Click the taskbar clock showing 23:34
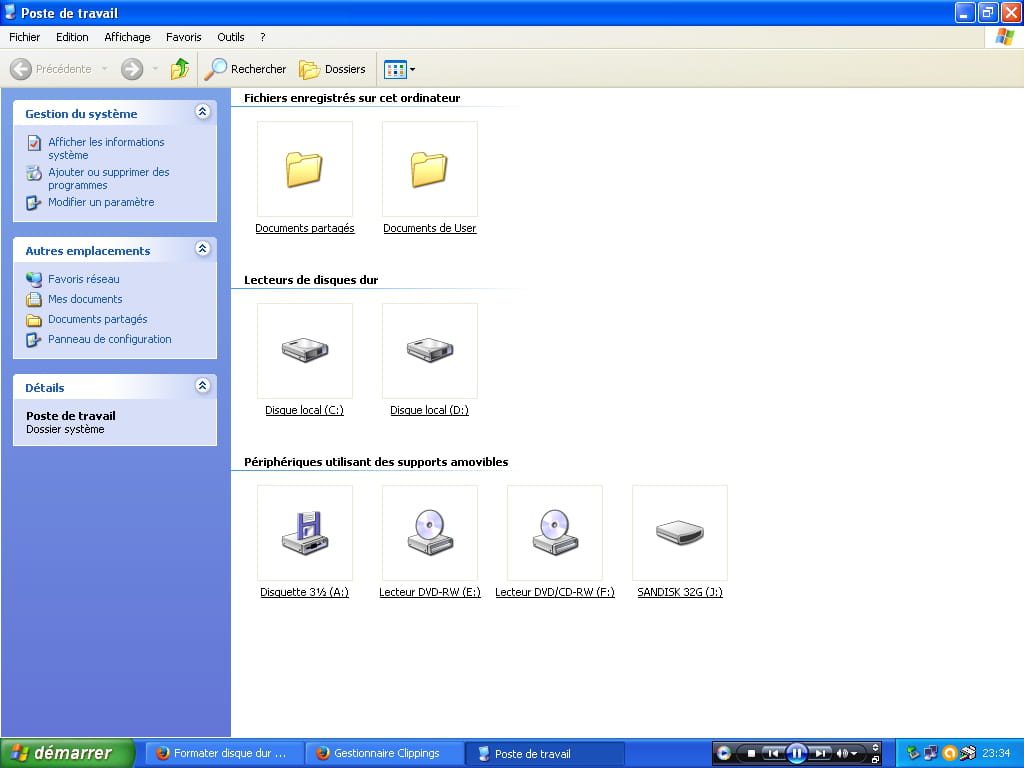Viewport: 1024px width, 768px height. click(x=996, y=753)
